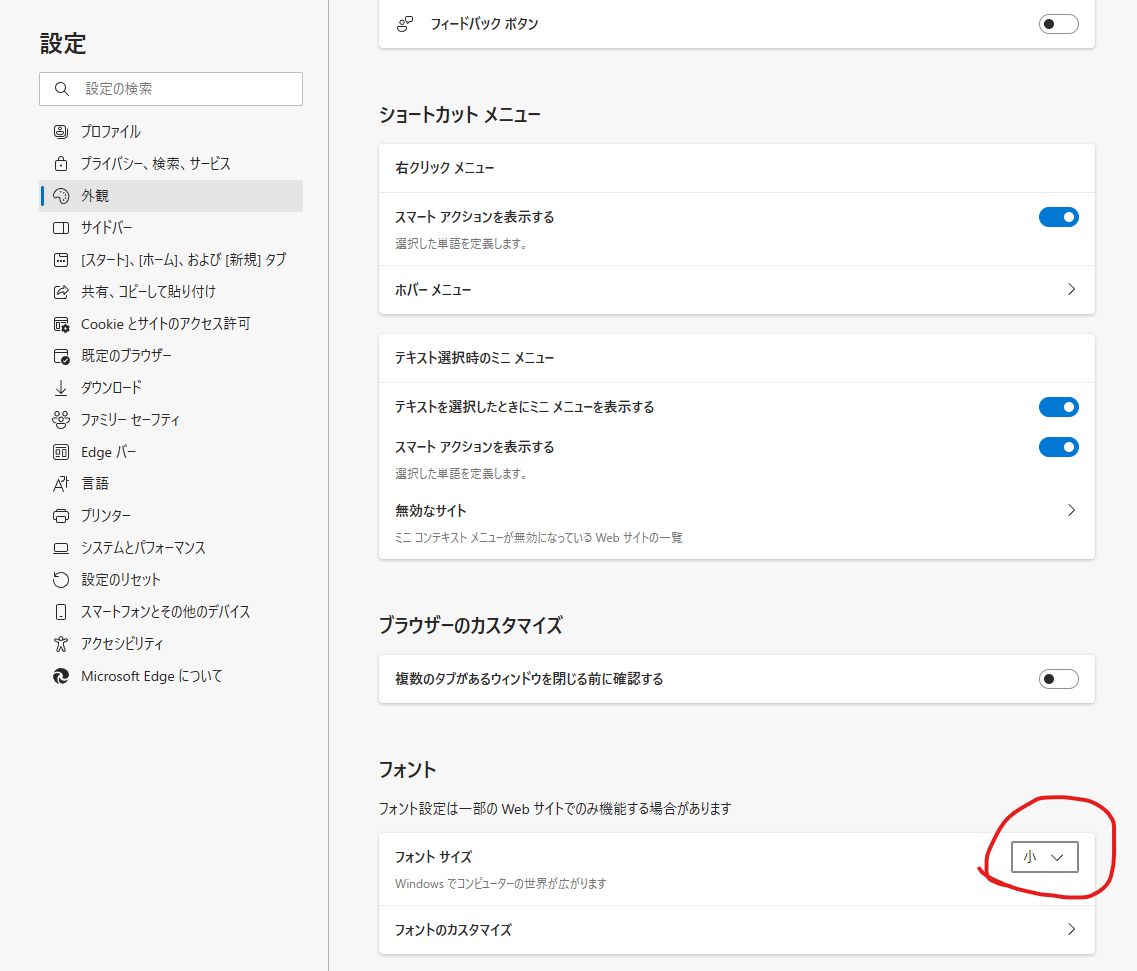Click the 右クリック メニュー header text
Screen dimensions: 1137x971
(445, 168)
